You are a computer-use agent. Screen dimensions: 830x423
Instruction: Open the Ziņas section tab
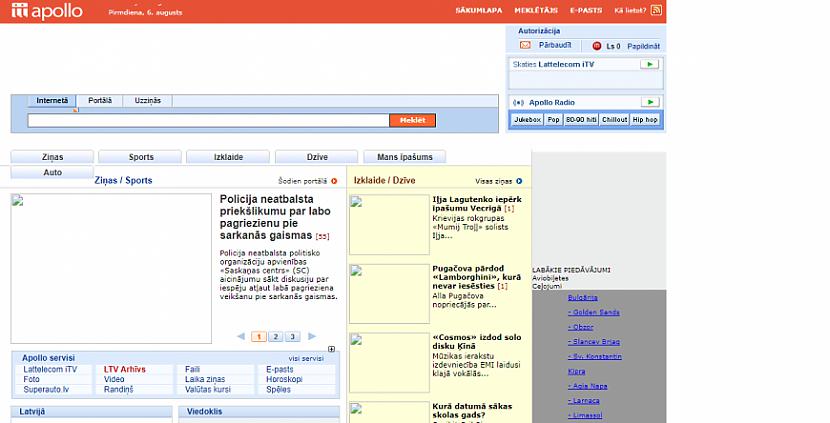pyautogui.click(x=52, y=157)
